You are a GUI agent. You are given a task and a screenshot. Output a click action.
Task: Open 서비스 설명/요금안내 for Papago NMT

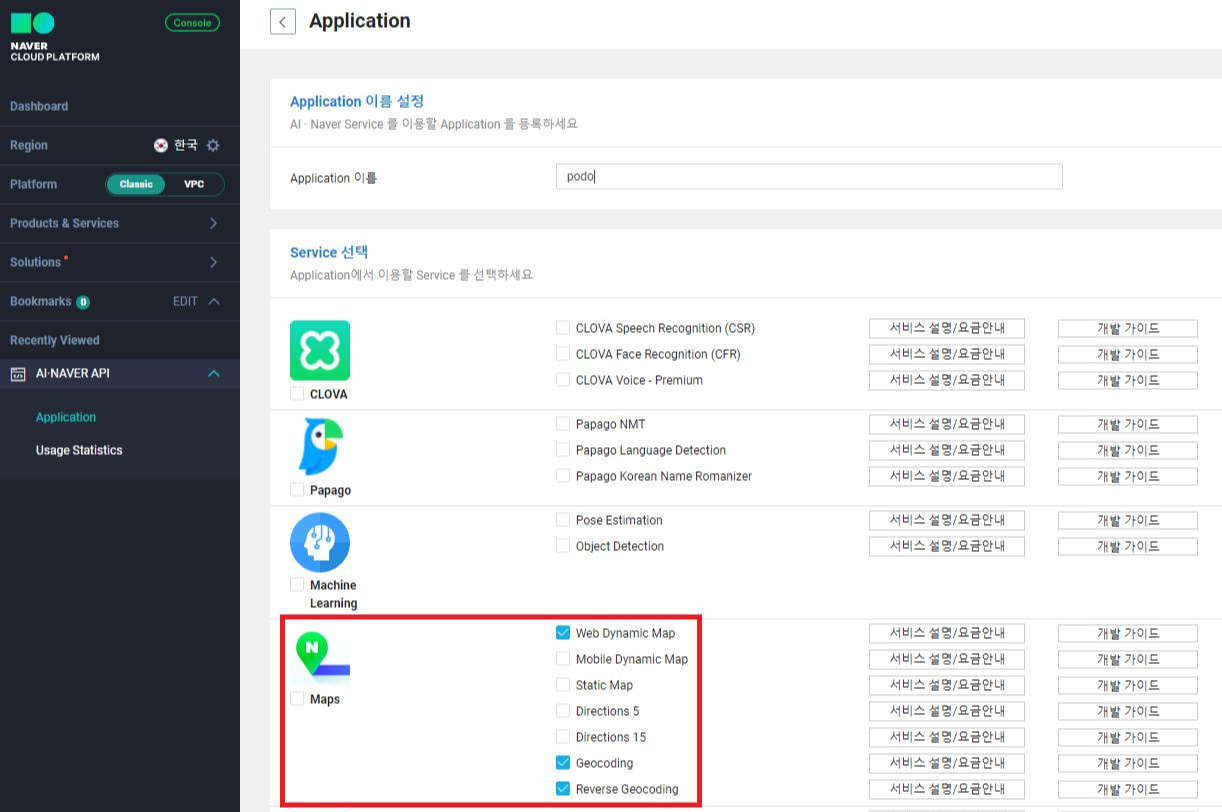946,424
